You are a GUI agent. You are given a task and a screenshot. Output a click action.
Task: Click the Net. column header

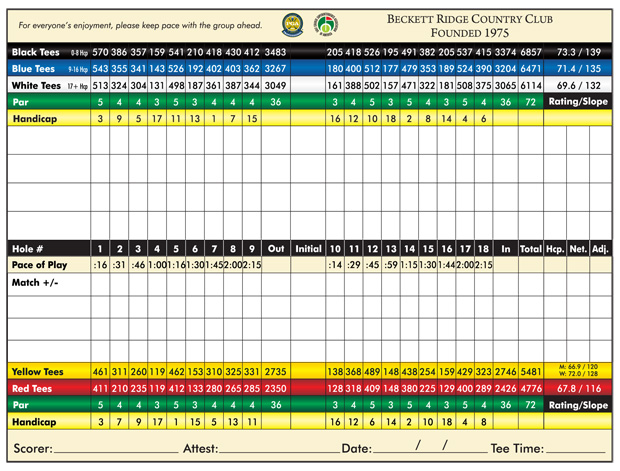click(578, 249)
